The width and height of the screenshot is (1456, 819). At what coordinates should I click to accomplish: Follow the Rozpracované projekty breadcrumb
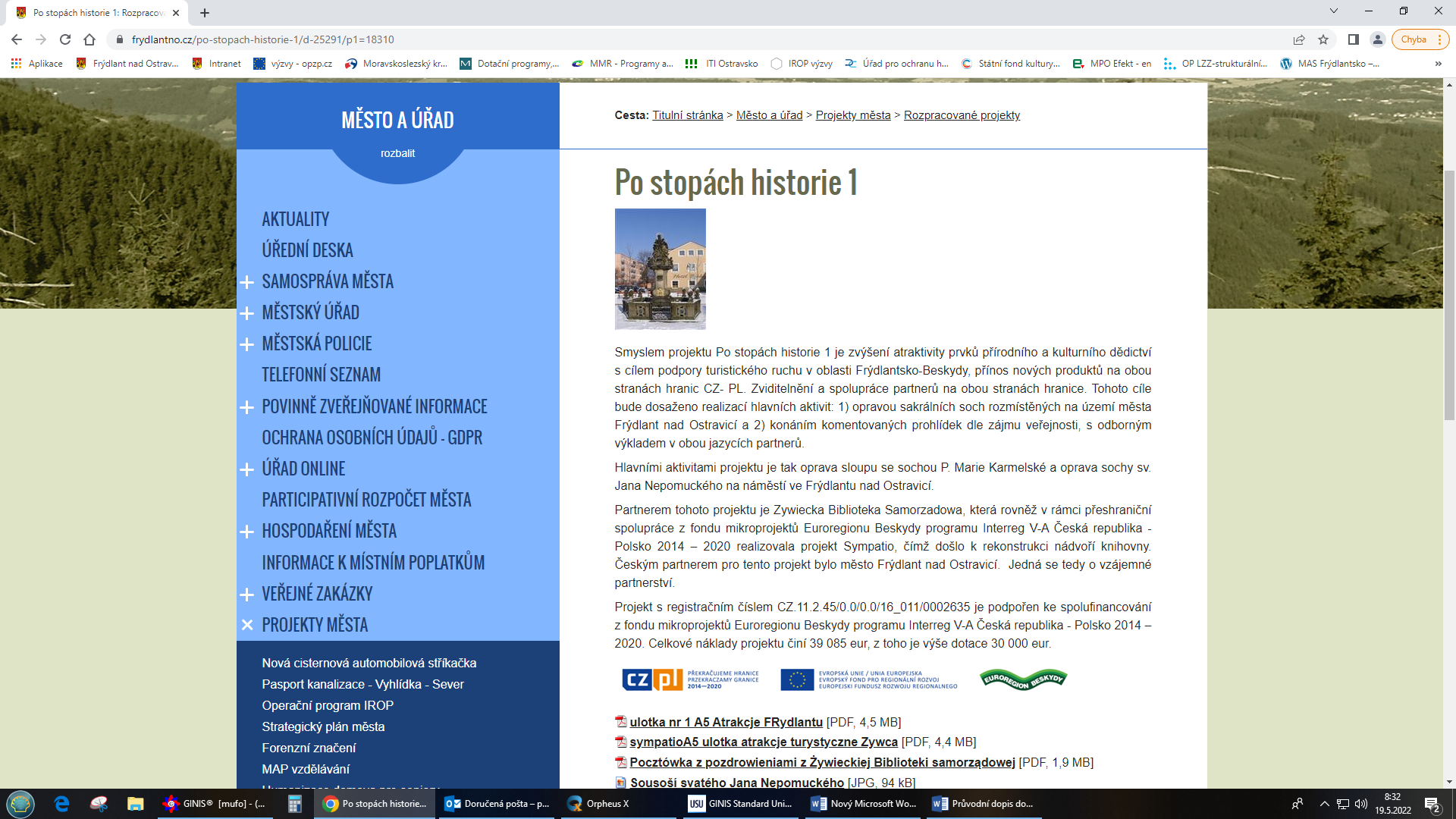[962, 115]
